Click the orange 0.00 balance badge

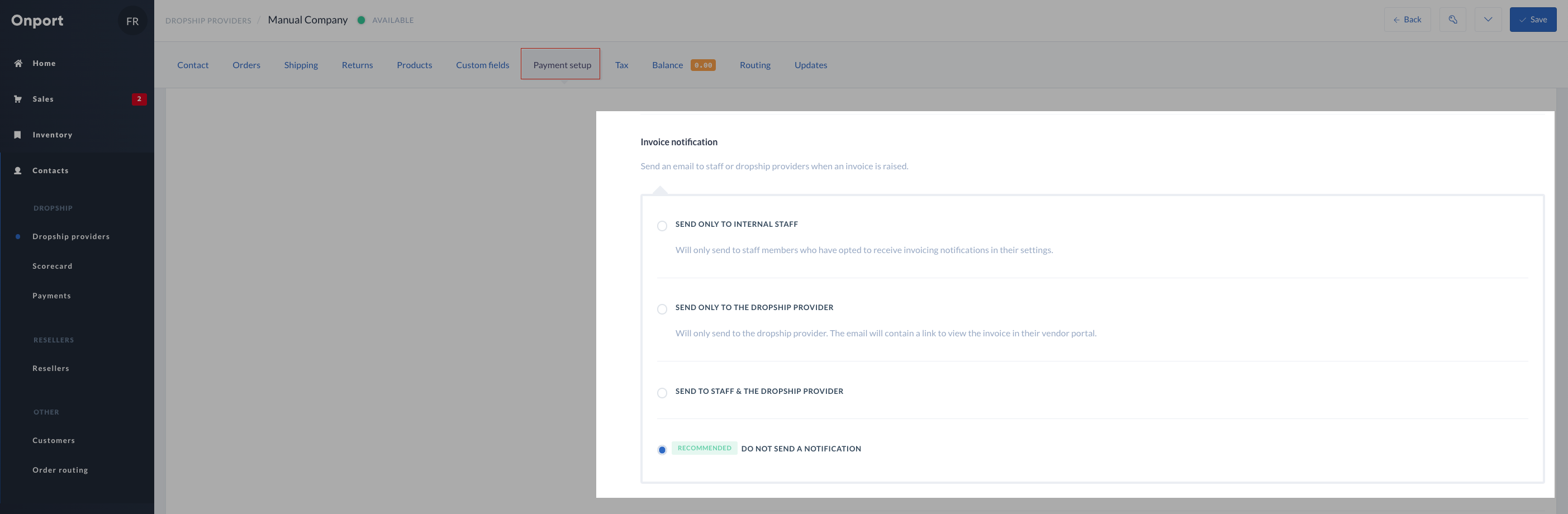click(x=703, y=65)
